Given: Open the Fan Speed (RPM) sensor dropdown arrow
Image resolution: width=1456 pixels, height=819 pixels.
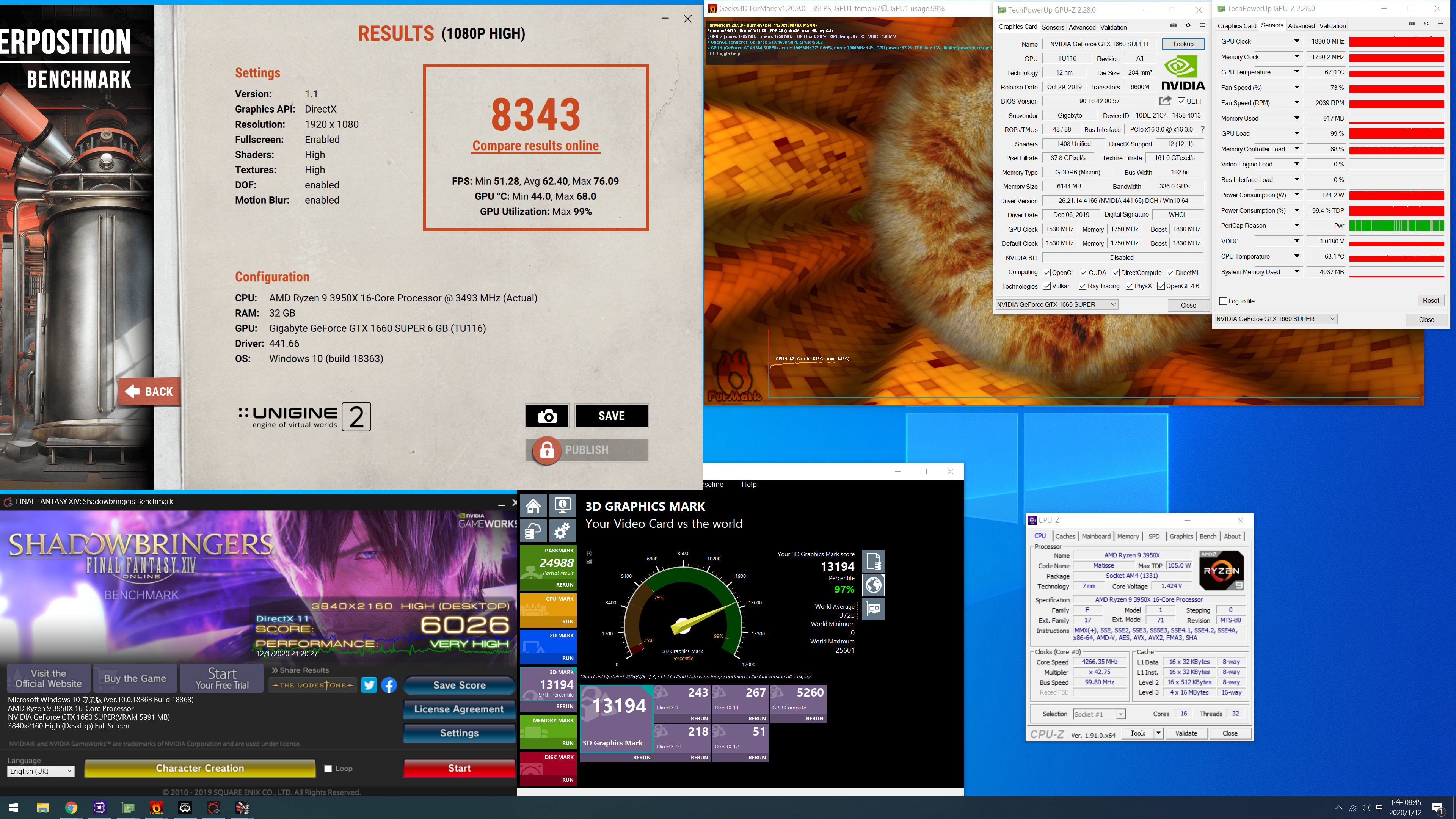Looking at the screenshot, I should coord(1297,103).
